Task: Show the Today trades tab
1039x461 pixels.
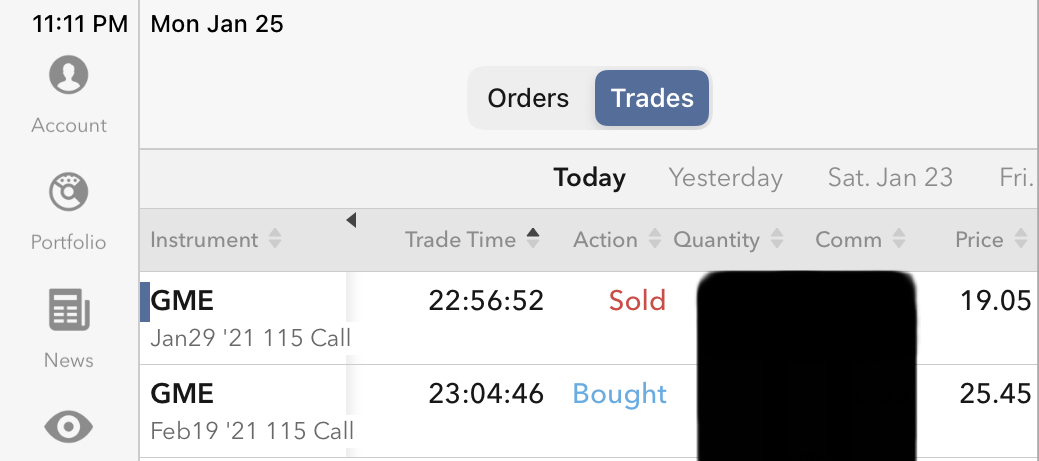Action: [x=590, y=178]
